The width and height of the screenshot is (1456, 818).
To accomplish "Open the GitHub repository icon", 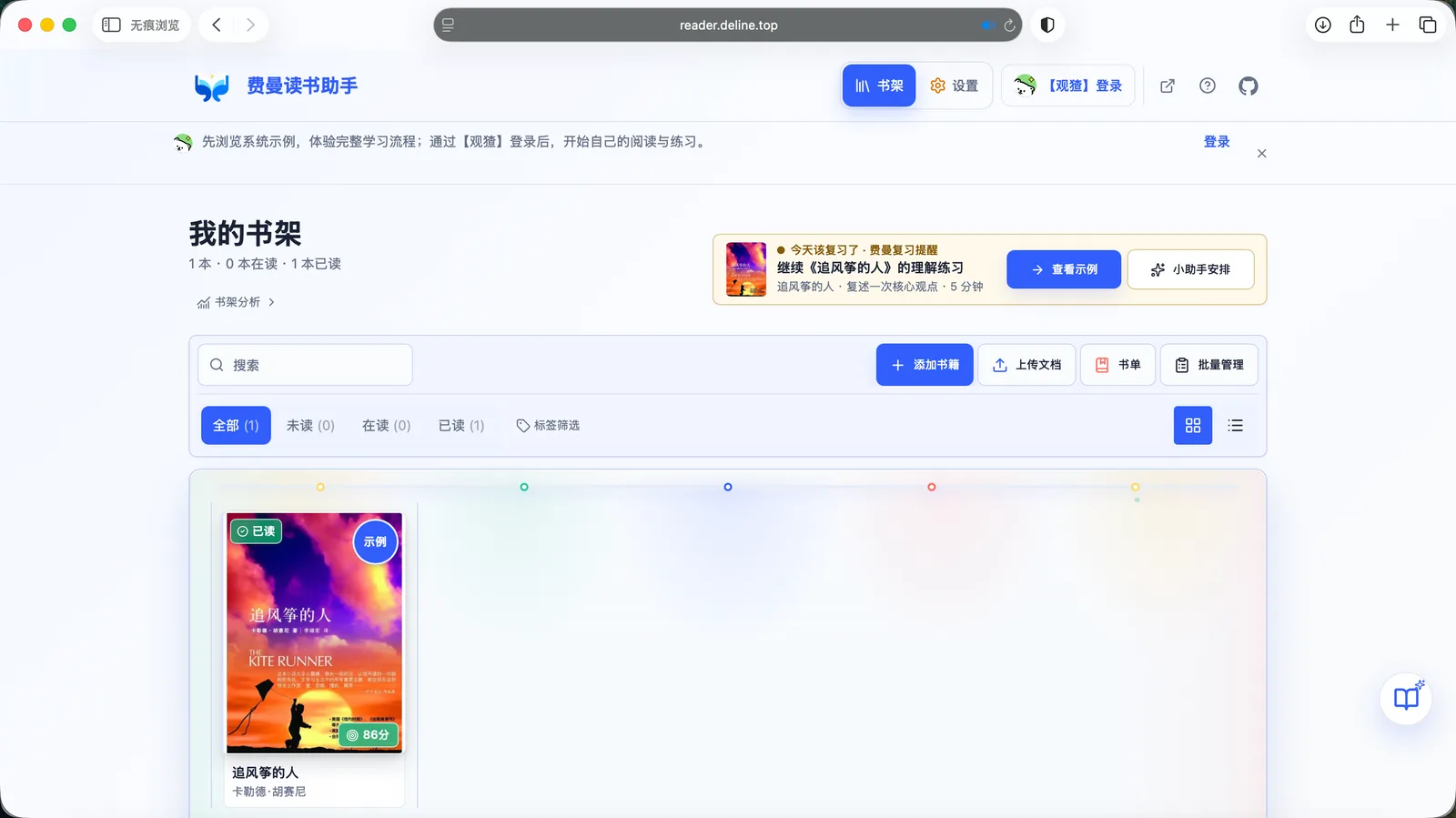I will pos(1248,86).
